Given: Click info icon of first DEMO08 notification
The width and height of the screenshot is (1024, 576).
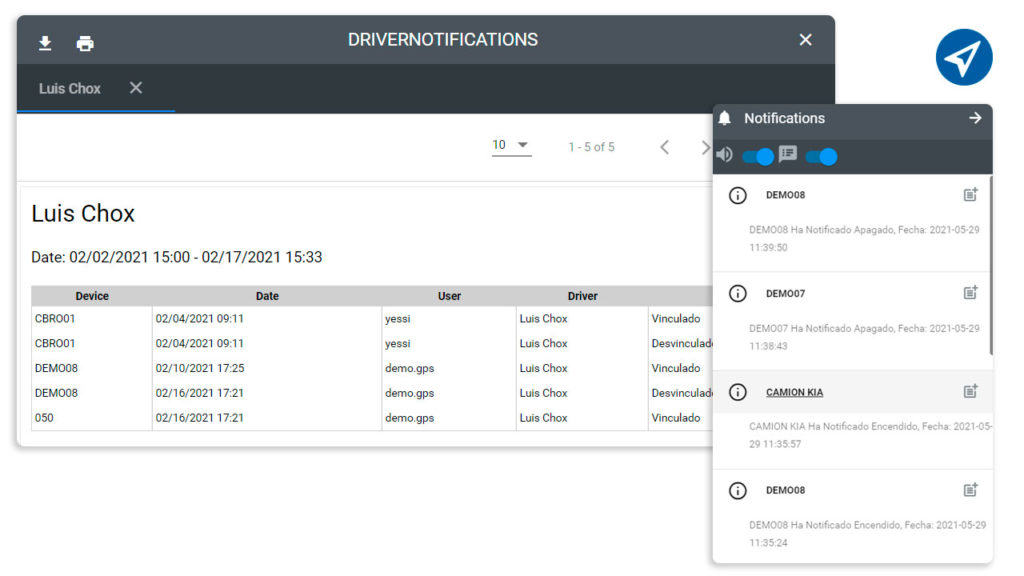Looking at the screenshot, I should pyautogui.click(x=737, y=195).
